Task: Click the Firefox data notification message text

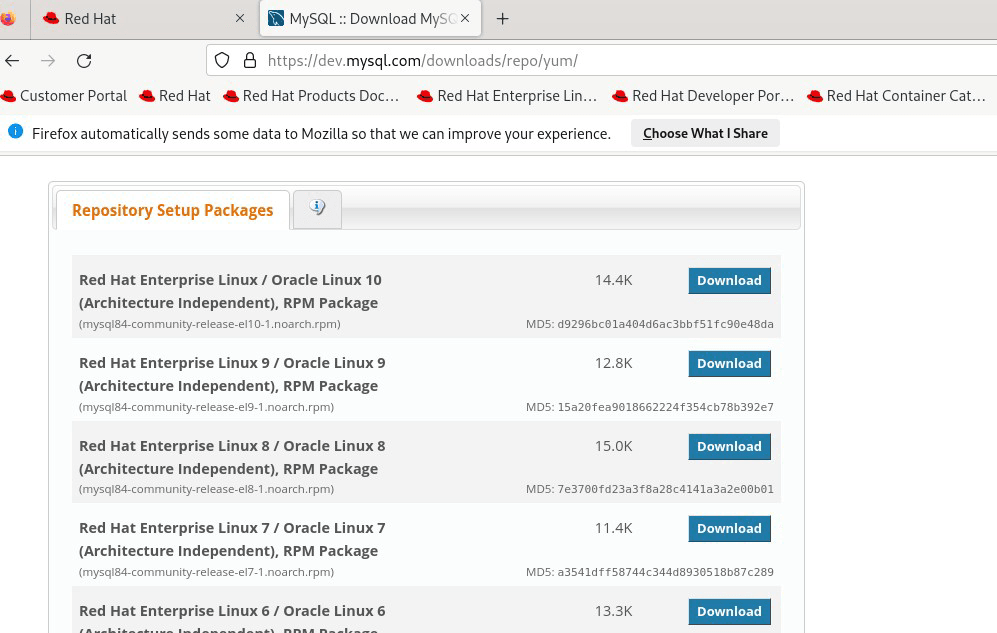Action: pyautogui.click(x=321, y=133)
